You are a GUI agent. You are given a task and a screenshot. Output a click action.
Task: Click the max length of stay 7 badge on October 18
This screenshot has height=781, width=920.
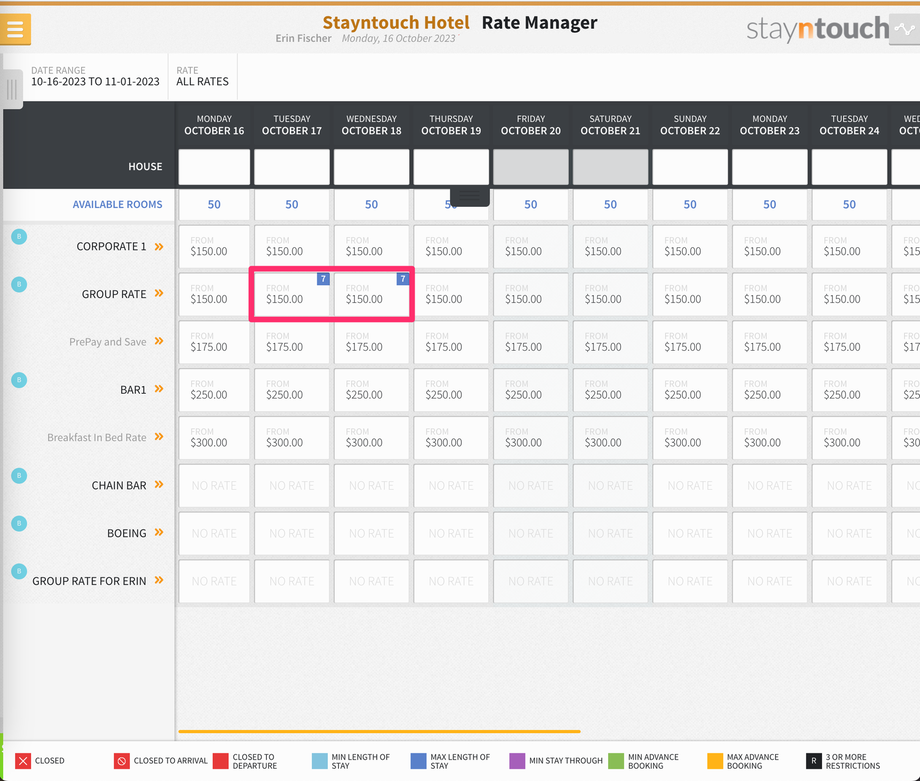[x=402, y=279]
